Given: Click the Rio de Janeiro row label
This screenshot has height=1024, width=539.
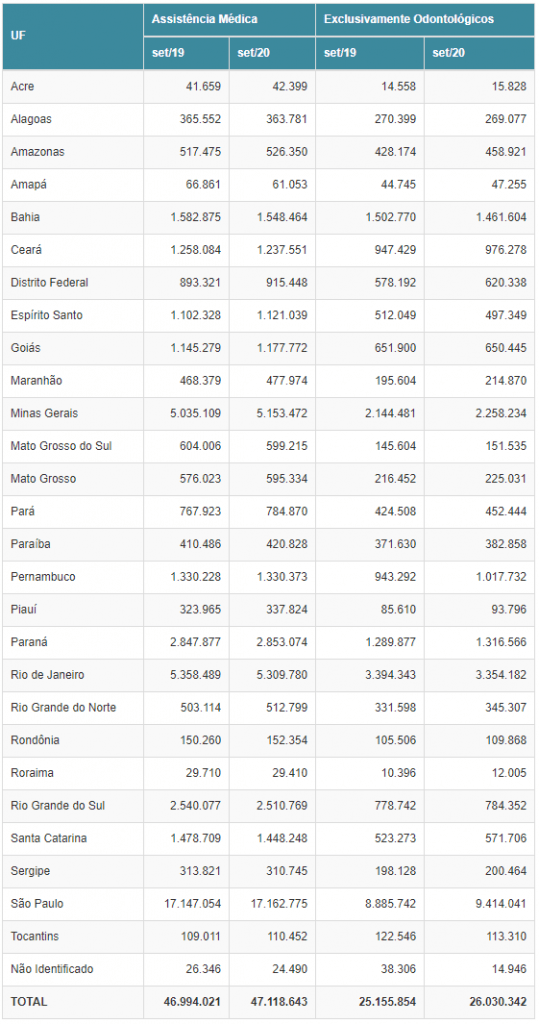Looking at the screenshot, I should 47,675.
